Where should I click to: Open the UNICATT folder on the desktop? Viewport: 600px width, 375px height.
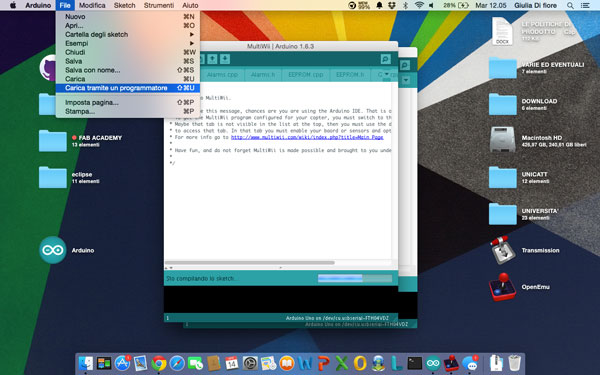click(502, 177)
